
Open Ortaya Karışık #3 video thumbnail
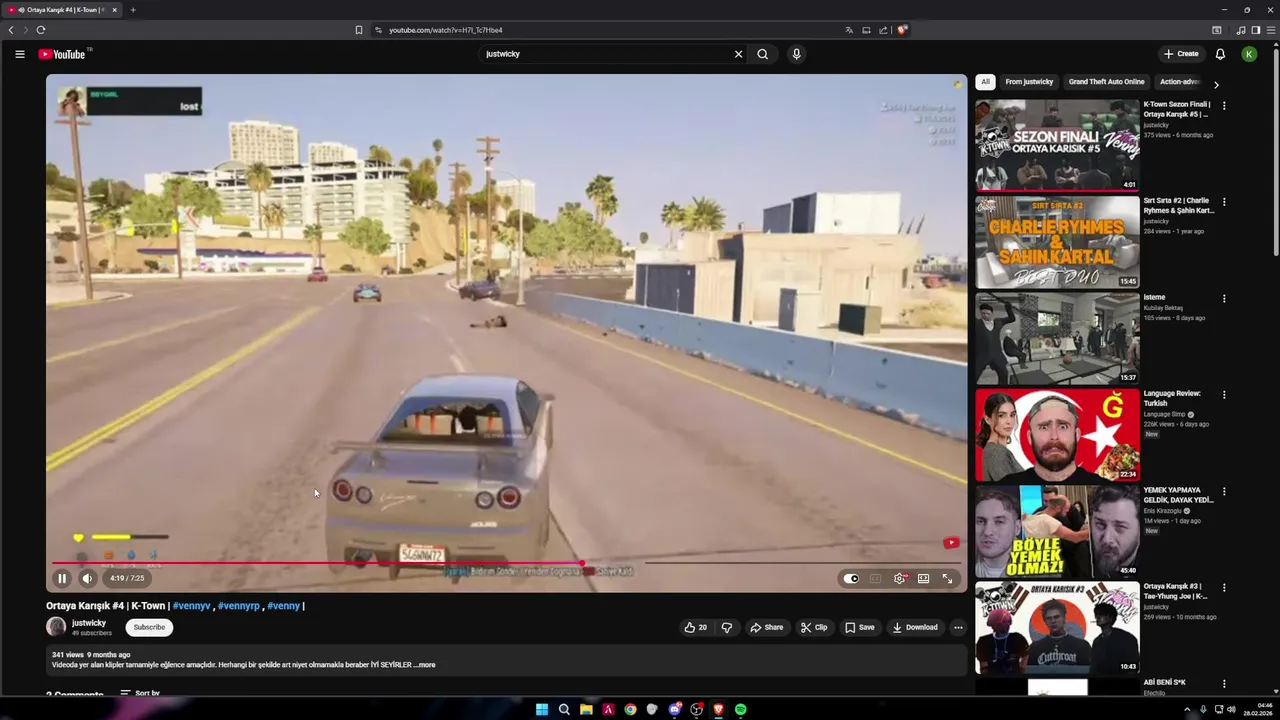1057,628
